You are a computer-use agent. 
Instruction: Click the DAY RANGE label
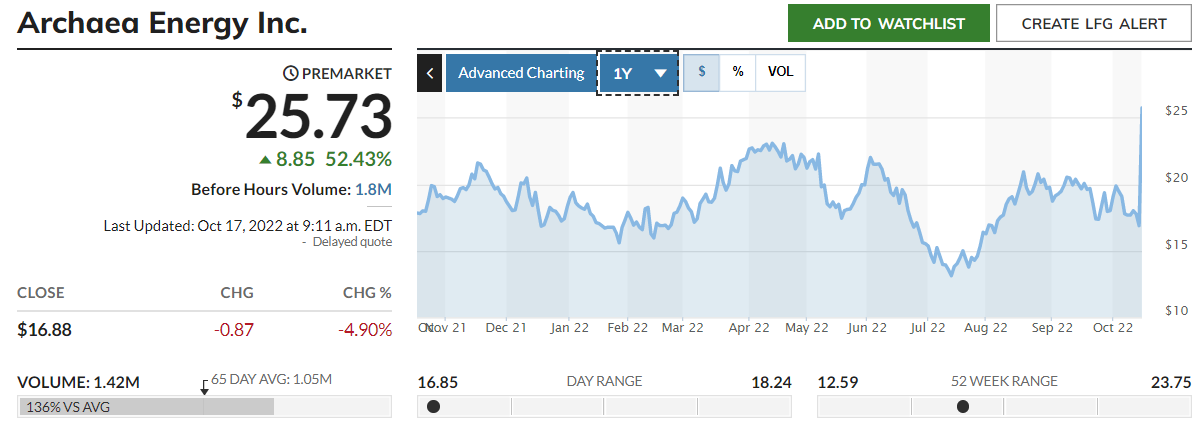604,381
